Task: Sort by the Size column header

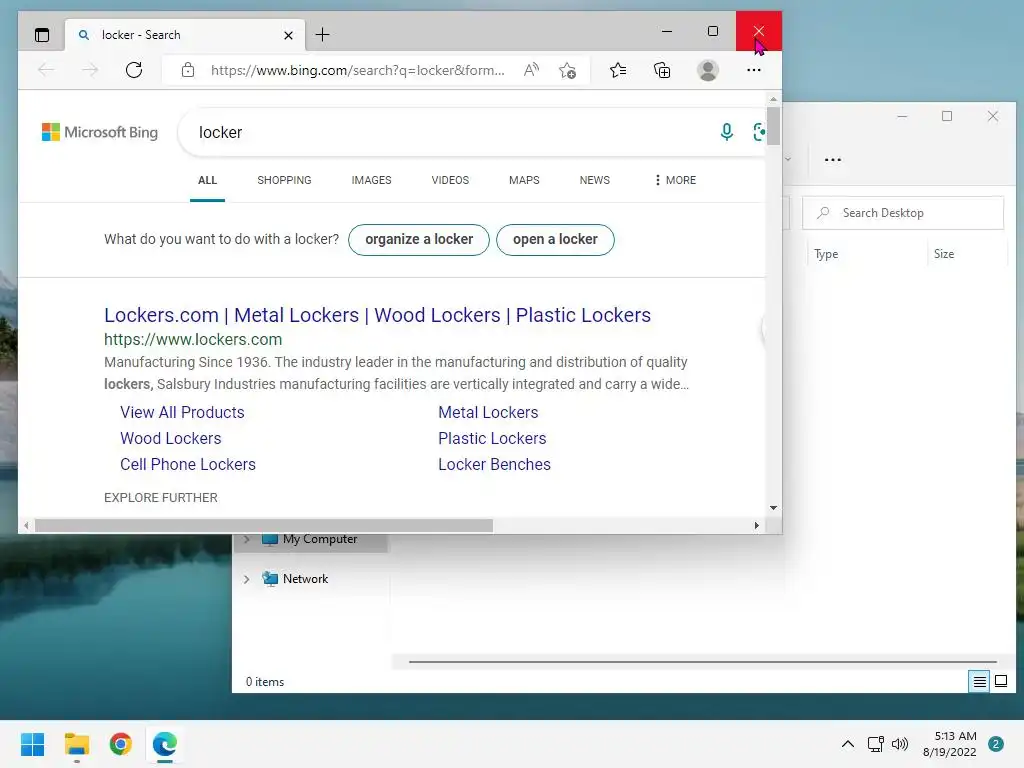Action: 944,254
